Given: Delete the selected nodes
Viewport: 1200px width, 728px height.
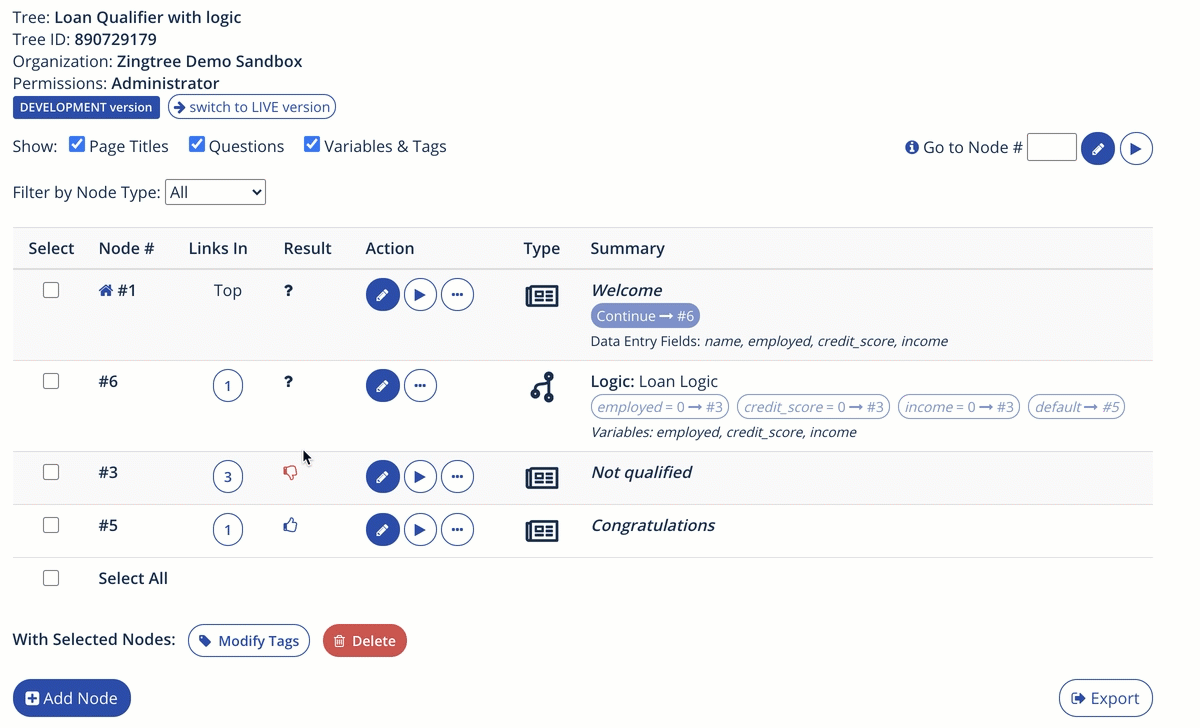Looking at the screenshot, I should click(364, 640).
